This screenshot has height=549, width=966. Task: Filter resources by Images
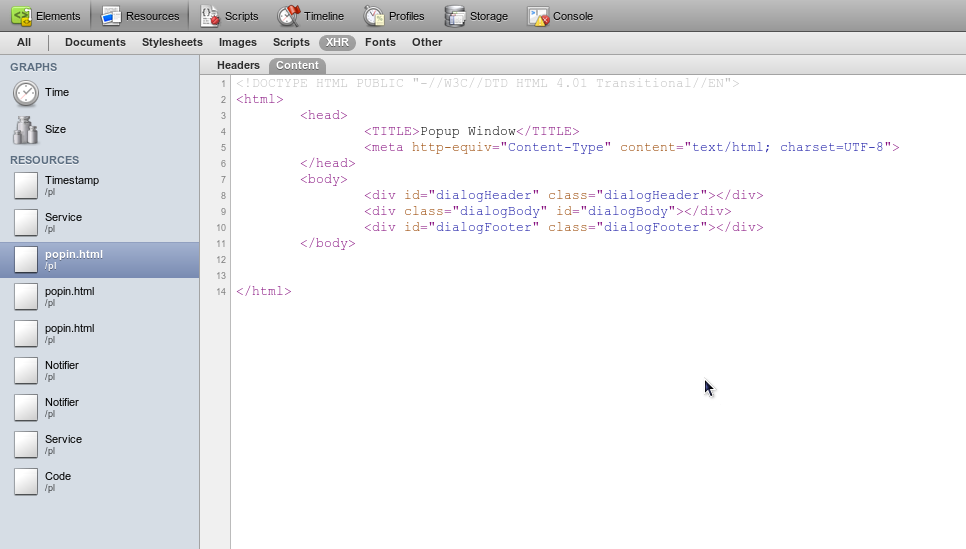point(238,43)
